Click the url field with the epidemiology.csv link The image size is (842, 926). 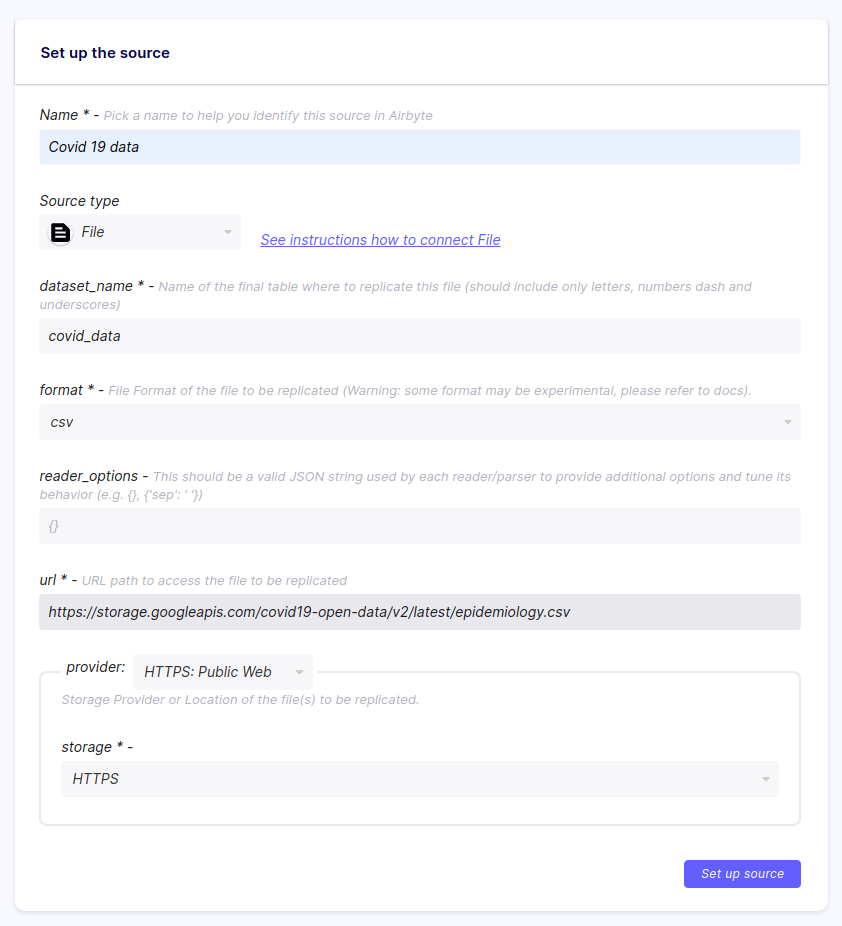[x=420, y=611]
